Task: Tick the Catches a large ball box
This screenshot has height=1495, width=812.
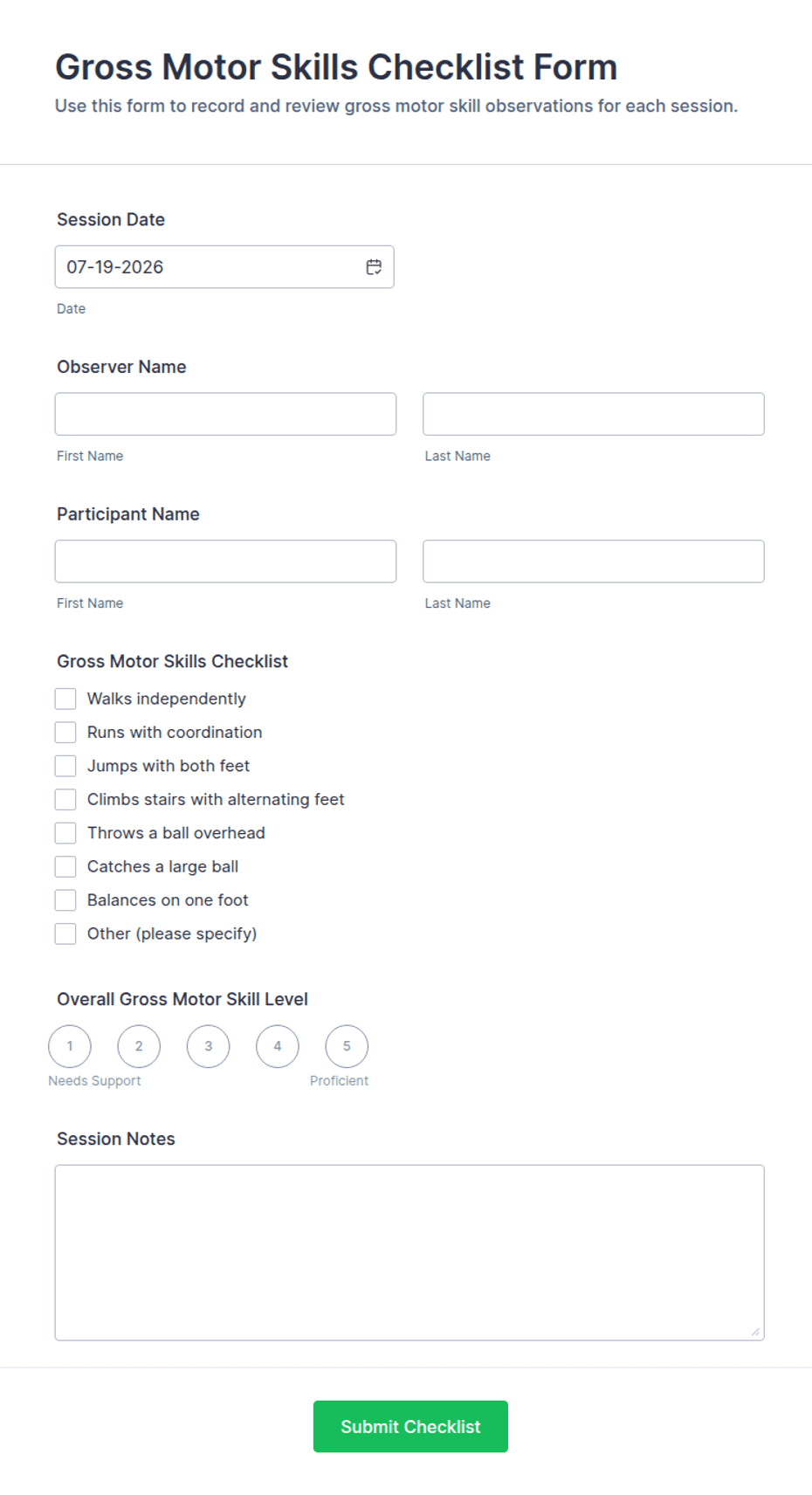Action: click(x=65, y=866)
